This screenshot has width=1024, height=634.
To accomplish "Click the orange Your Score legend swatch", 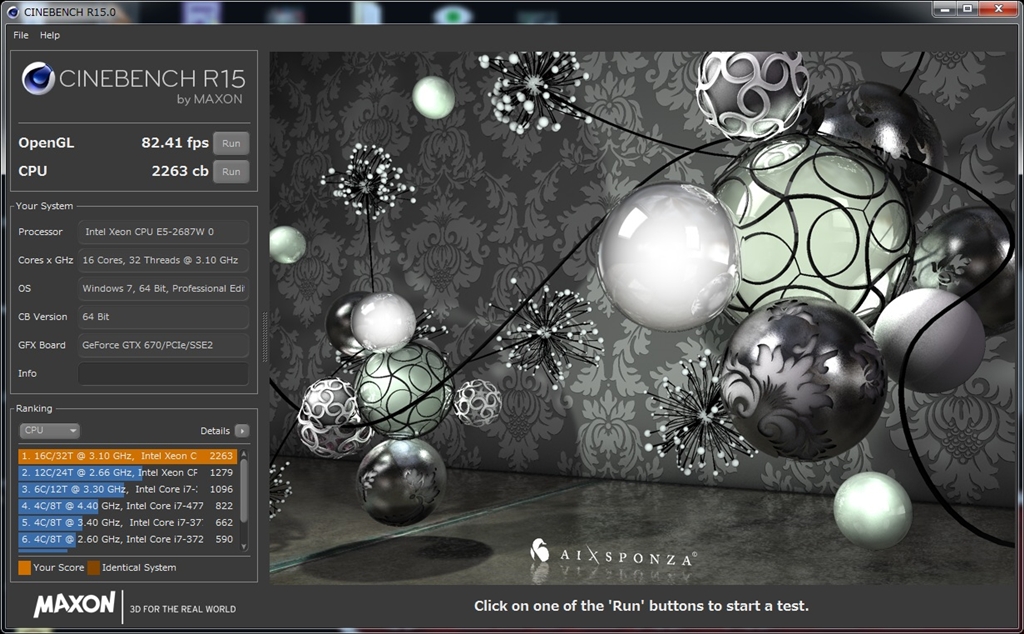I will pyautogui.click(x=25, y=567).
